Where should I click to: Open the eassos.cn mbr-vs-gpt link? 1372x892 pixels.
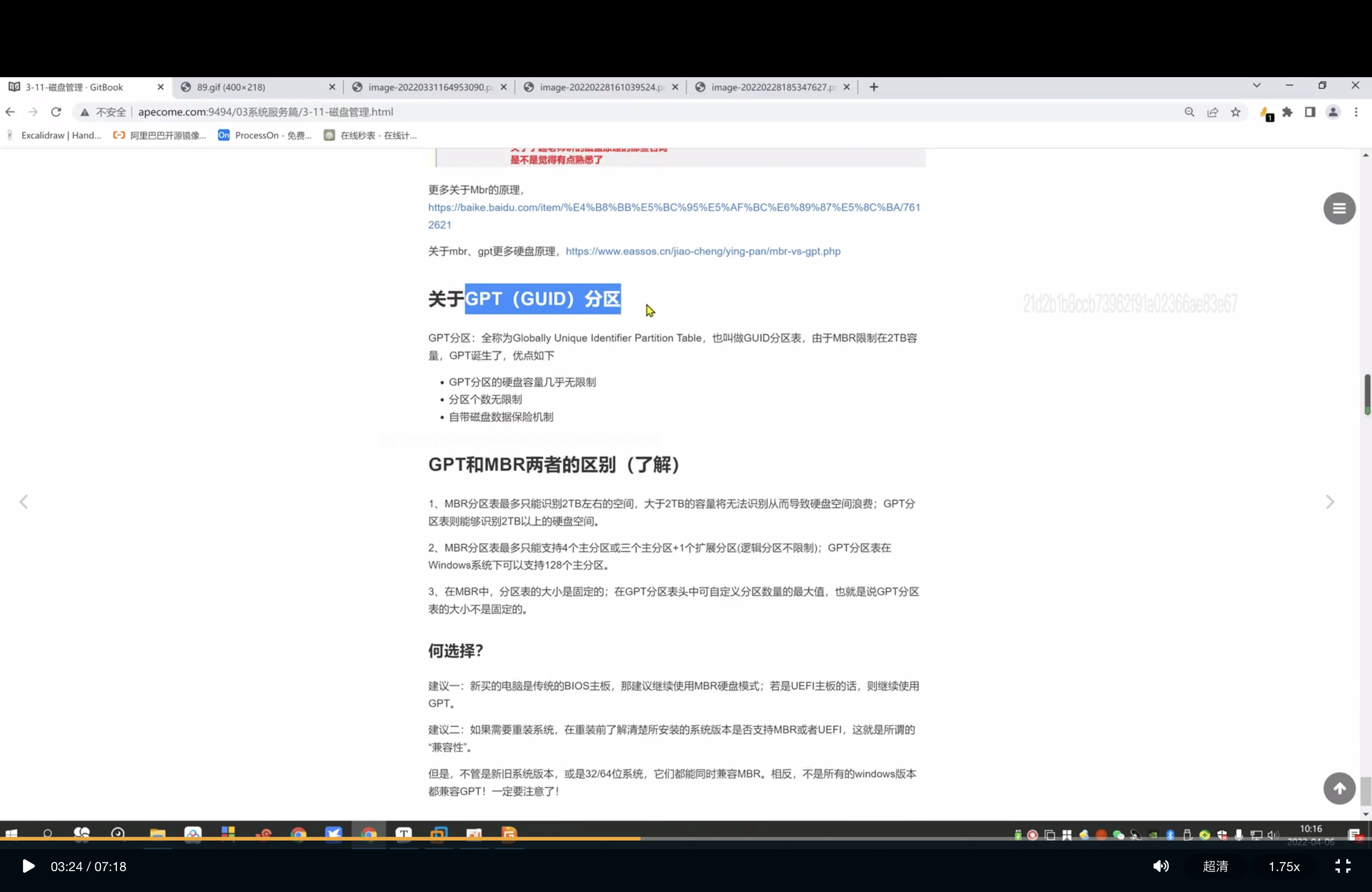point(703,251)
